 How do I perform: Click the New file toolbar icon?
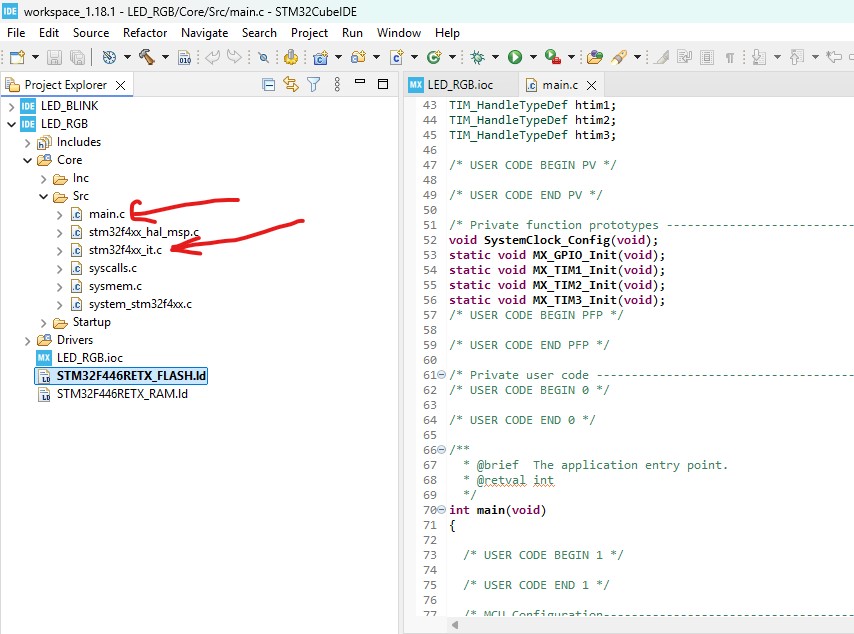point(17,57)
